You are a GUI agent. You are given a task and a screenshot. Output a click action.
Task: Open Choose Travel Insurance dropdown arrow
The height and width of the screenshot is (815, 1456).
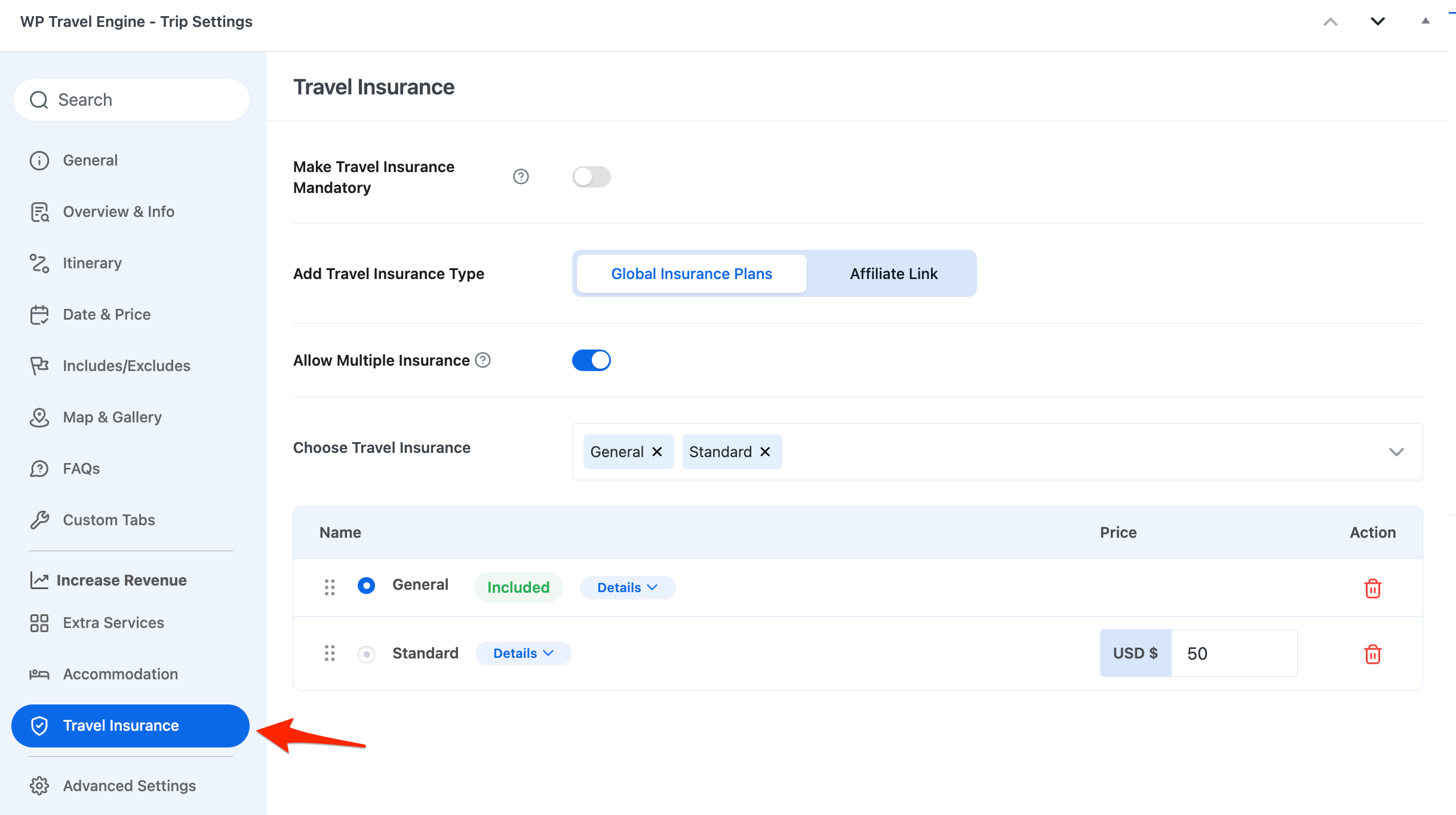pos(1396,452)
